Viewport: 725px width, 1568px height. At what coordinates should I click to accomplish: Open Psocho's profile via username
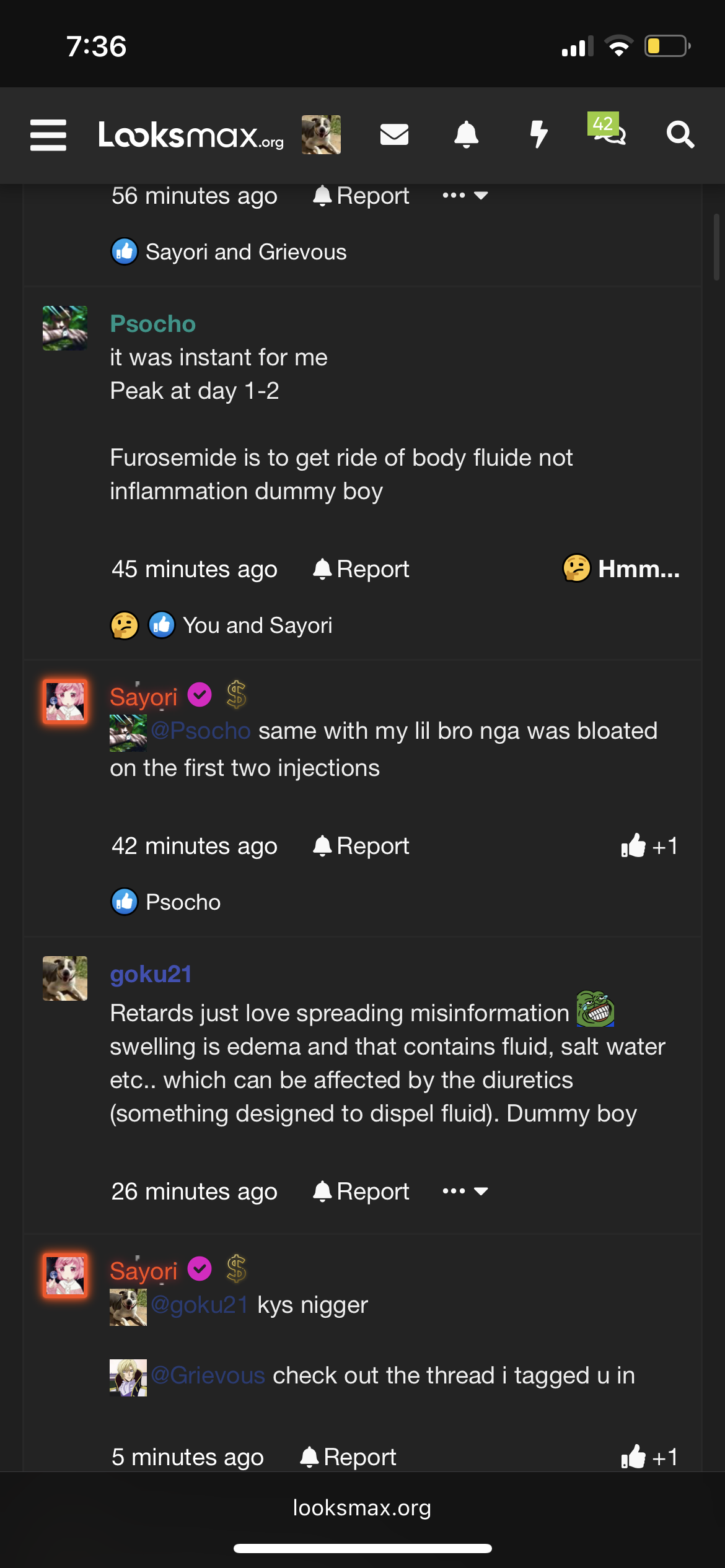(x=152, y=324)
